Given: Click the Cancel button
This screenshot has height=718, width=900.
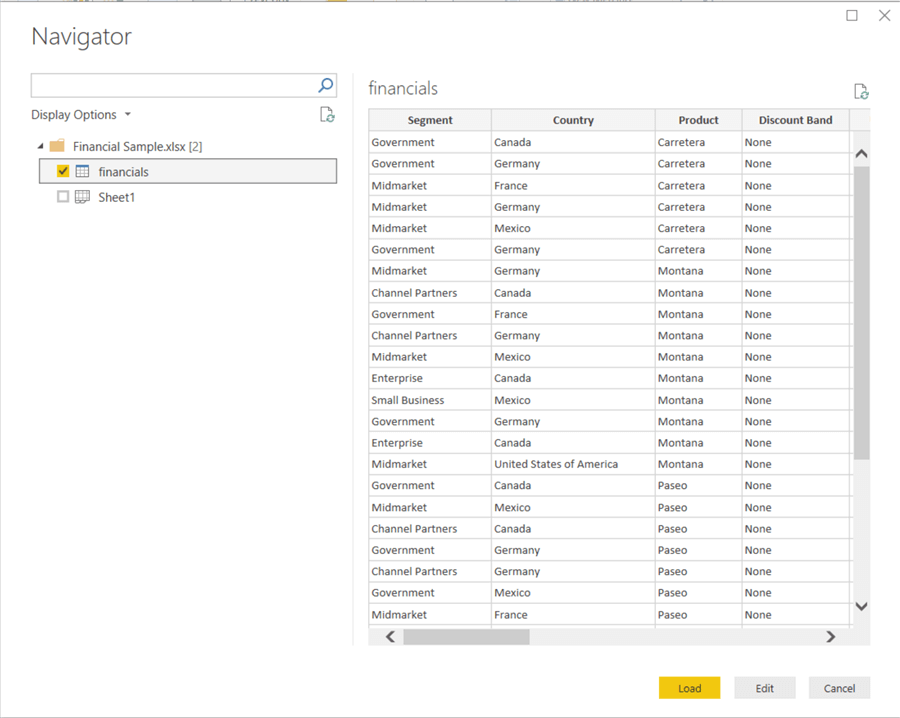Looking at the screenshot, I should pyautogui.click(x=839, y=688).
